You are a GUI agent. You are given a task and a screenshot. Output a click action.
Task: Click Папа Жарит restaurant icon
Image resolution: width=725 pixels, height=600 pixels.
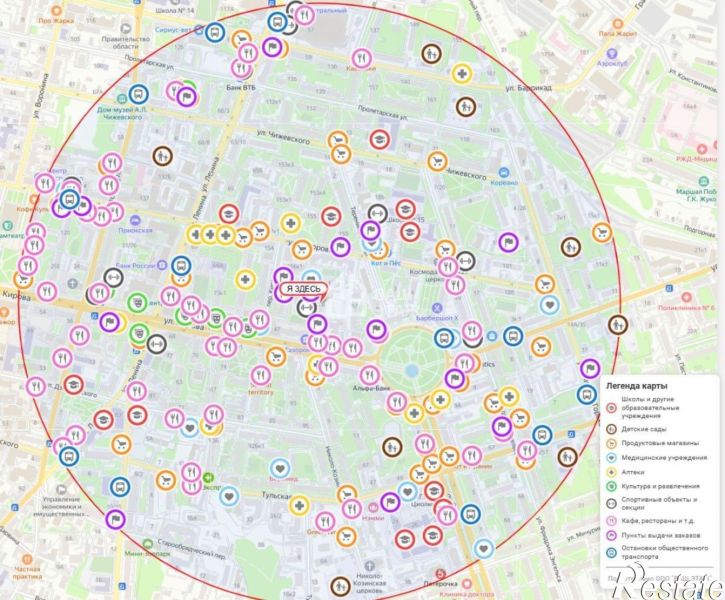[617, 24]
